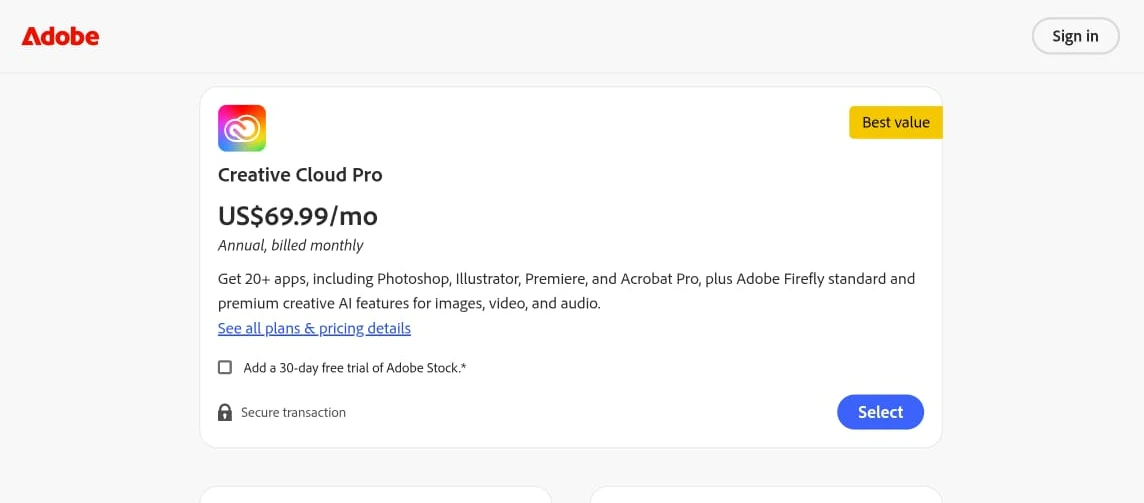Click the 'Add a 30-day free trial' label
Image resolution: width=1144 pixels, height=503 pixels.
[x=355, y=368]
